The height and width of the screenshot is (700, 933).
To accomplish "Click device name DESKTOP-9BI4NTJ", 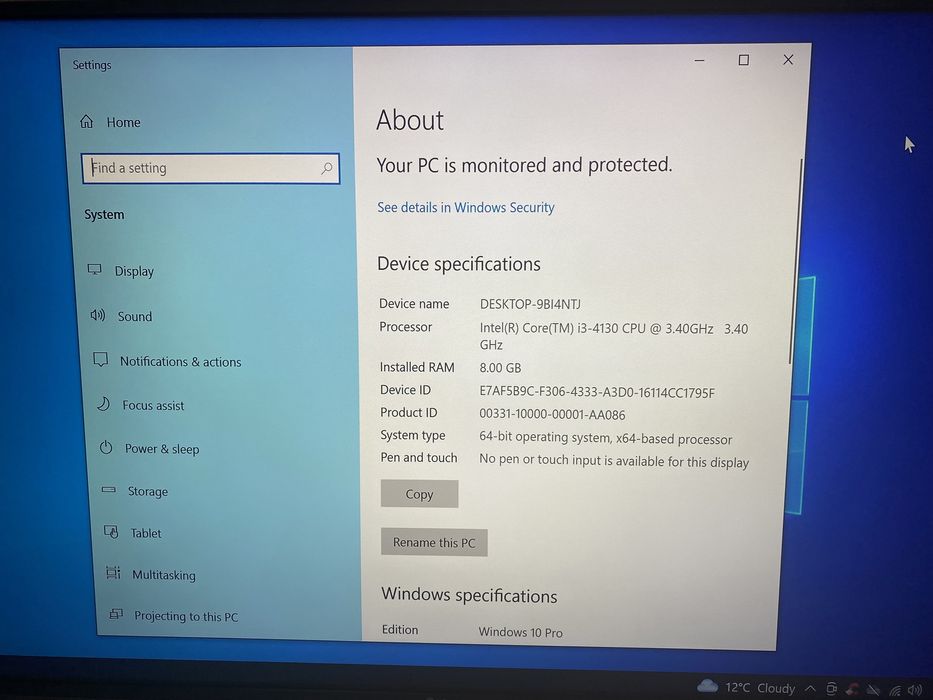I will point(530,304).
